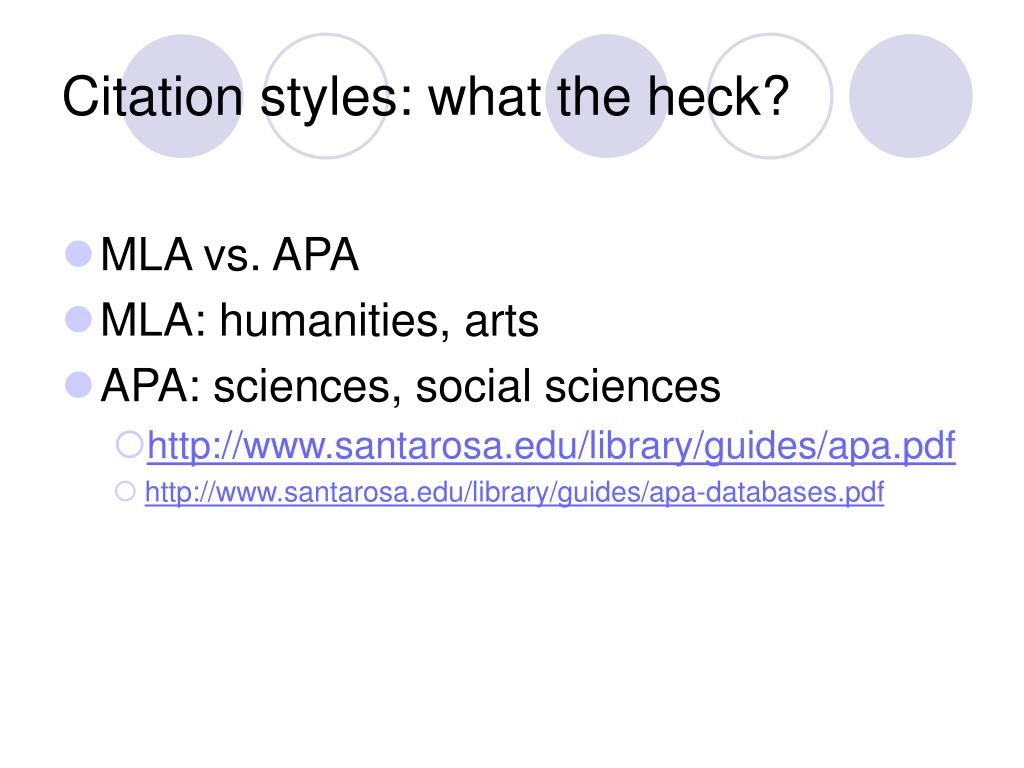The height and width of the screenshot is (768, 1024).
Task: Click the slide title "Citation styles: what the heck?"
Action: pos(426,98)
